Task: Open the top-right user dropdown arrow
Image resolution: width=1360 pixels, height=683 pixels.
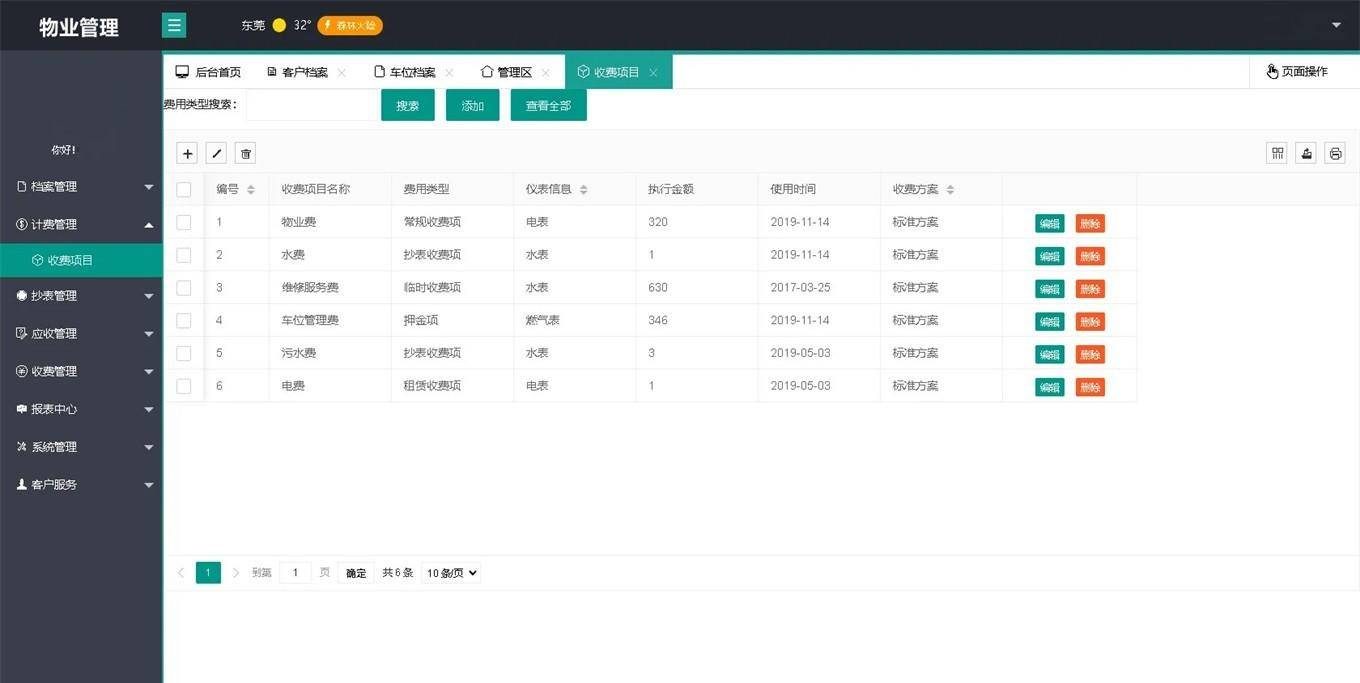Action: coord(1336,25)
